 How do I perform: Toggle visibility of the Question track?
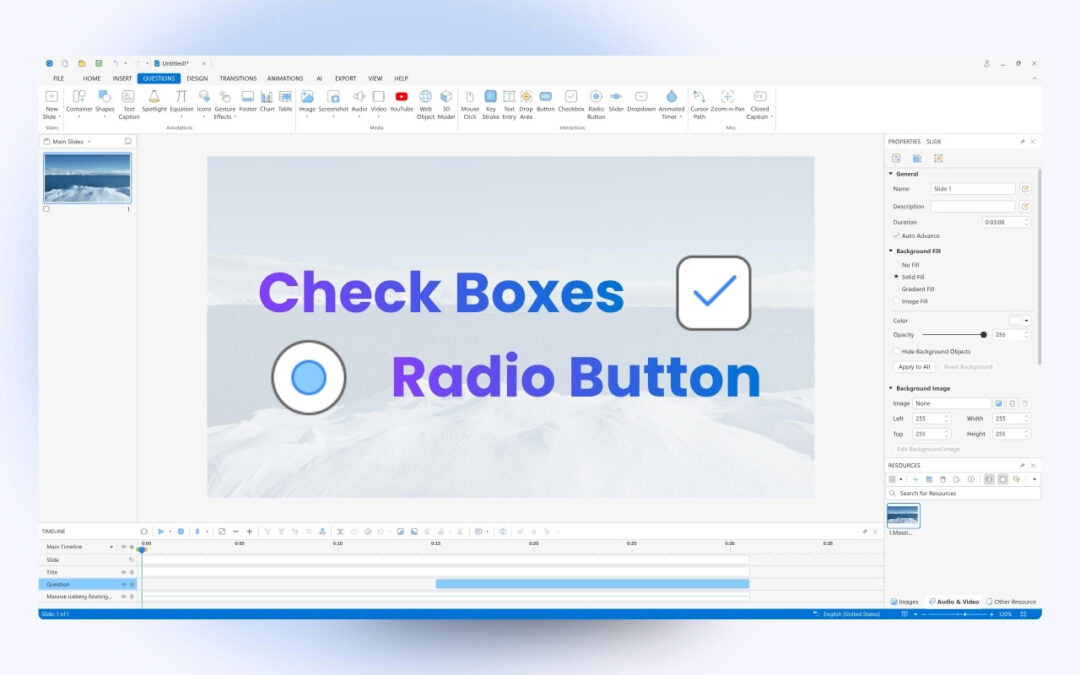[x=124, y=584]
